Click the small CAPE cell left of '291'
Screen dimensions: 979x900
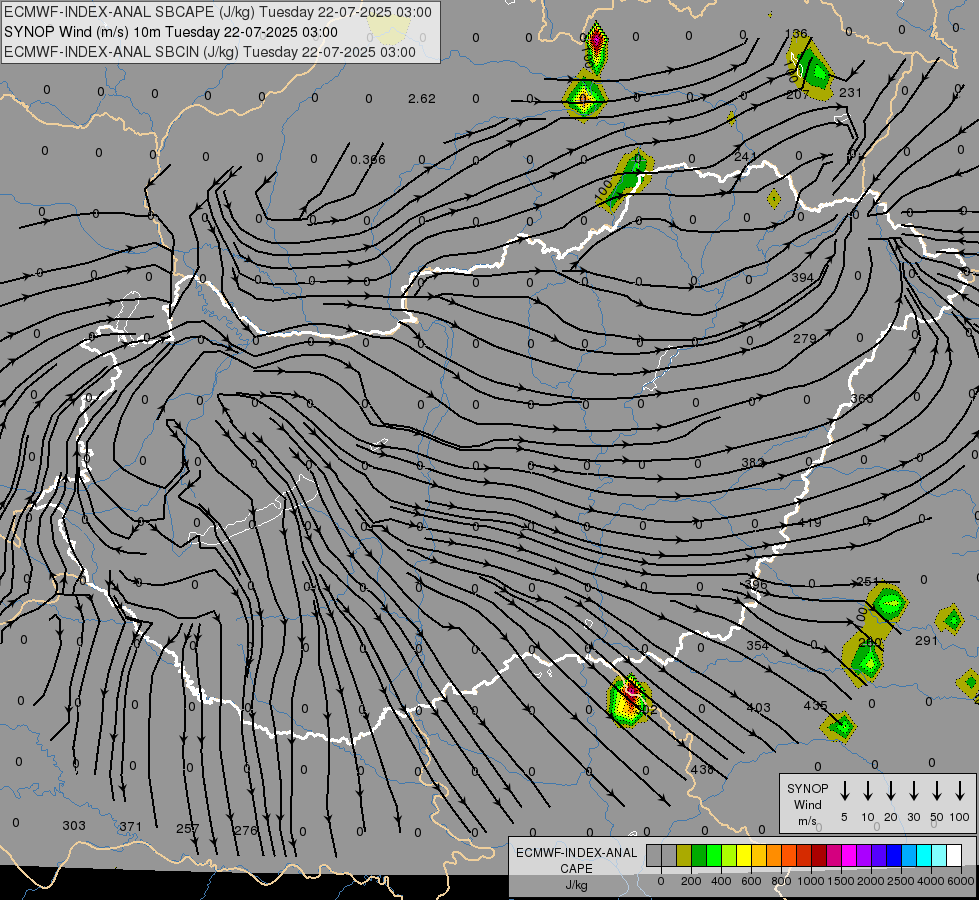click(x=952, y=620)
